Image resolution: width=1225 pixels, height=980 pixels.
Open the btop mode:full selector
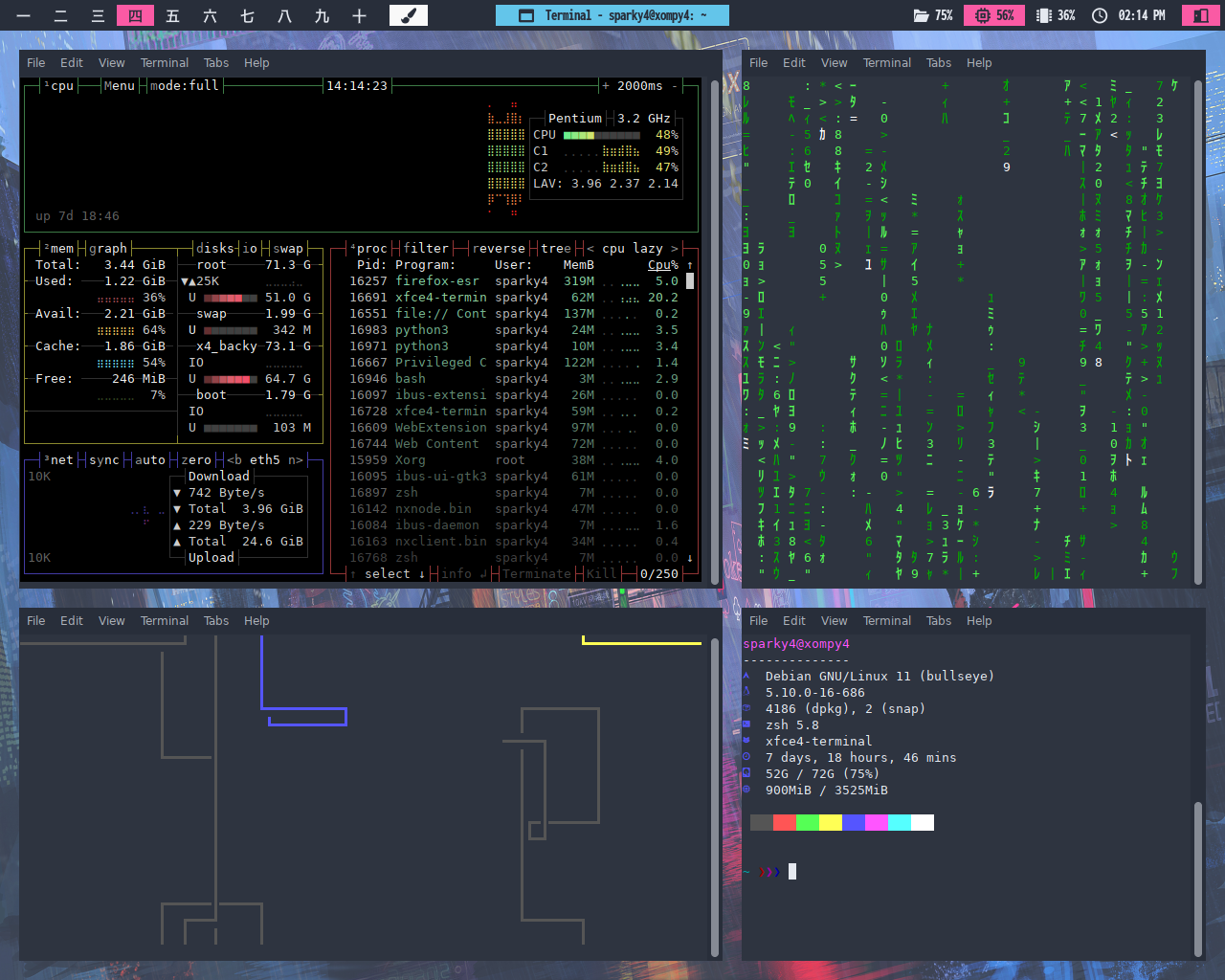[184, 85]
